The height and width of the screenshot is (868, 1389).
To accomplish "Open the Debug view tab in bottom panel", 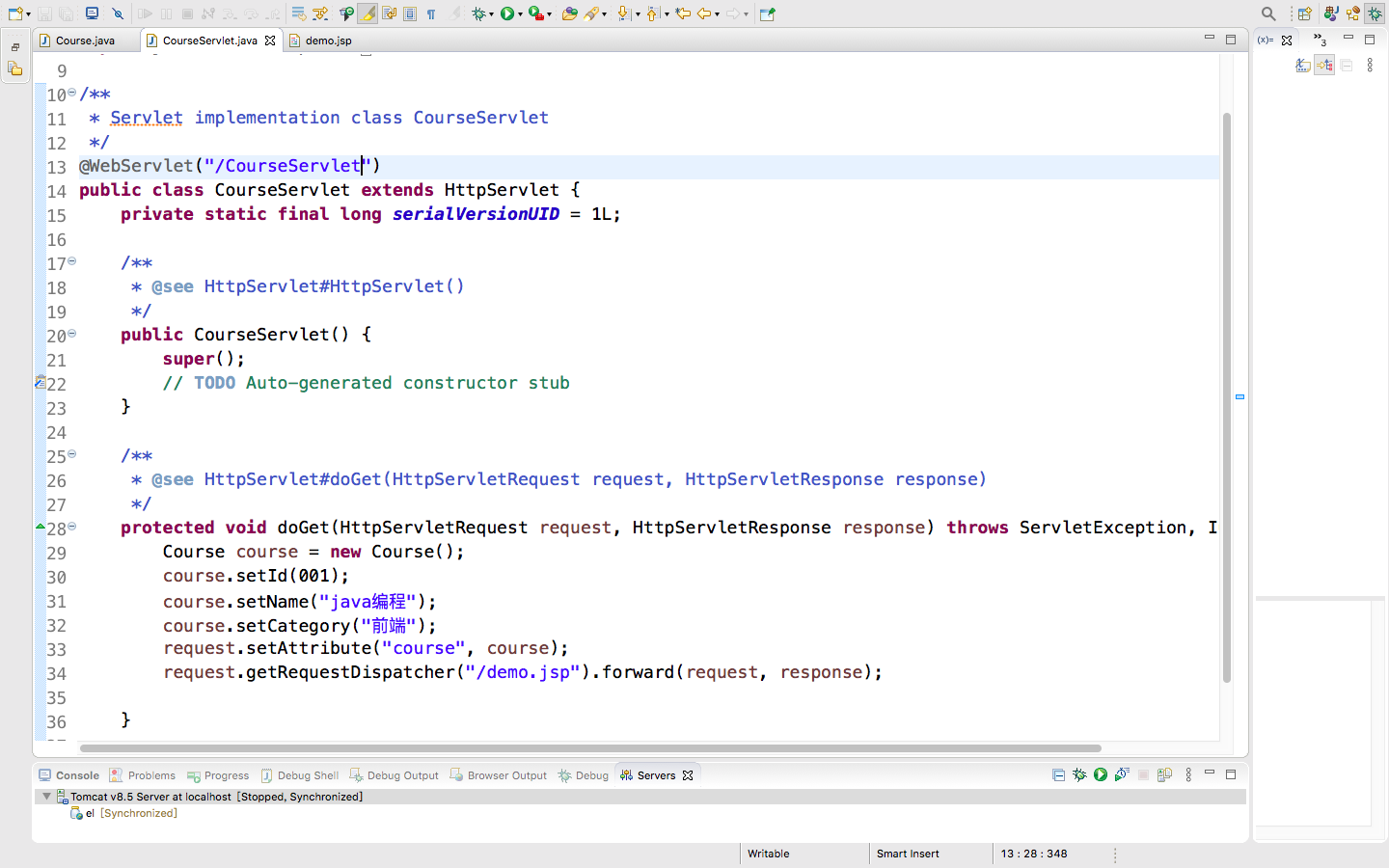I will [584, 775].
